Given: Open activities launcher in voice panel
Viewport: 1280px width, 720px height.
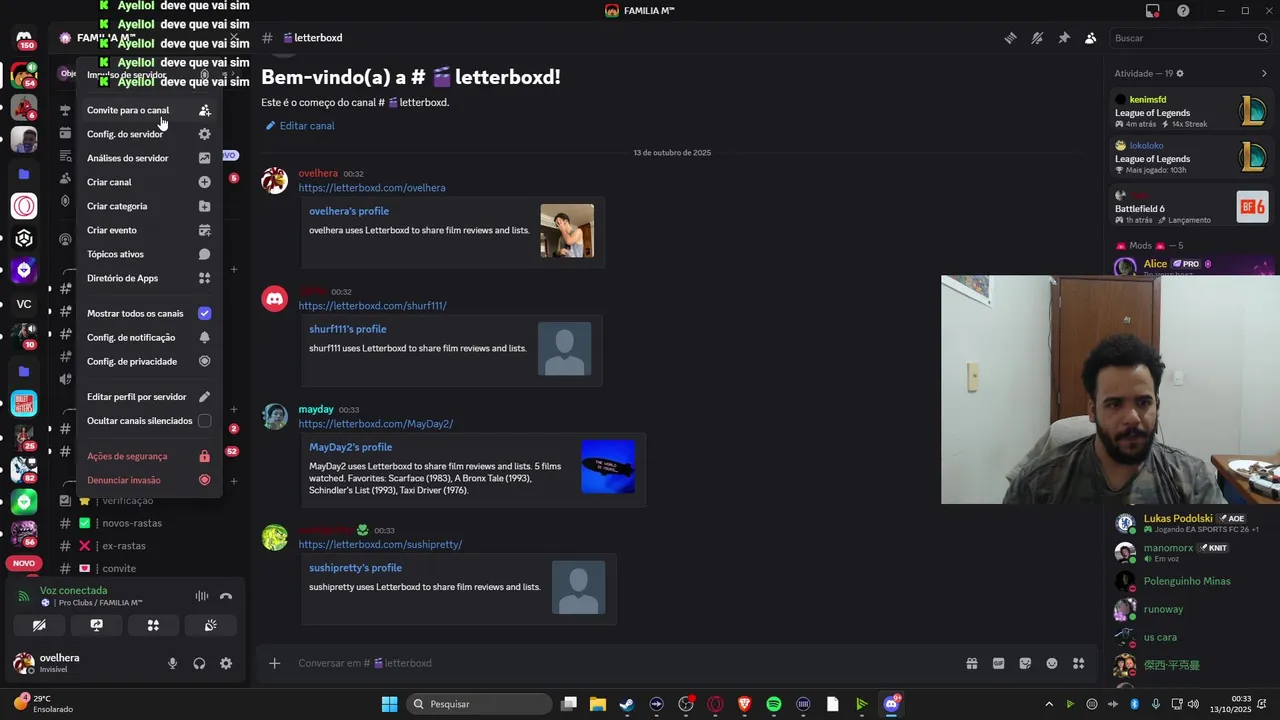Looking at the screenshot, I should coord(153,625).
